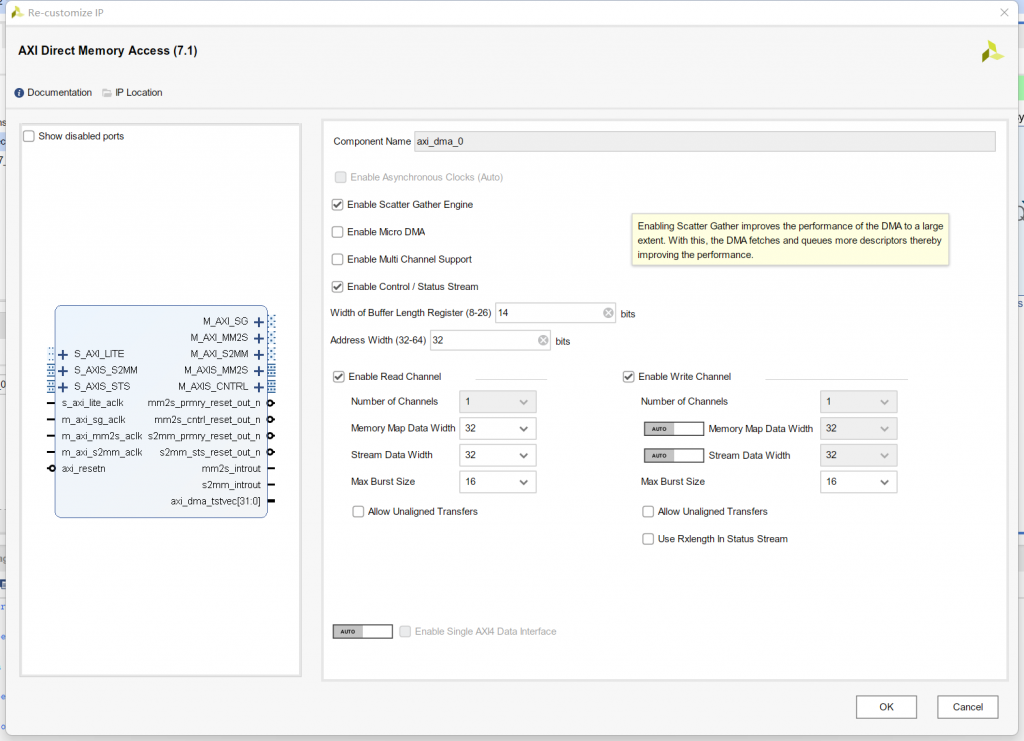Screen dimensions: 1024x741
Task: Toggle Show disabled ports checkbox
Action: [29, 136]
